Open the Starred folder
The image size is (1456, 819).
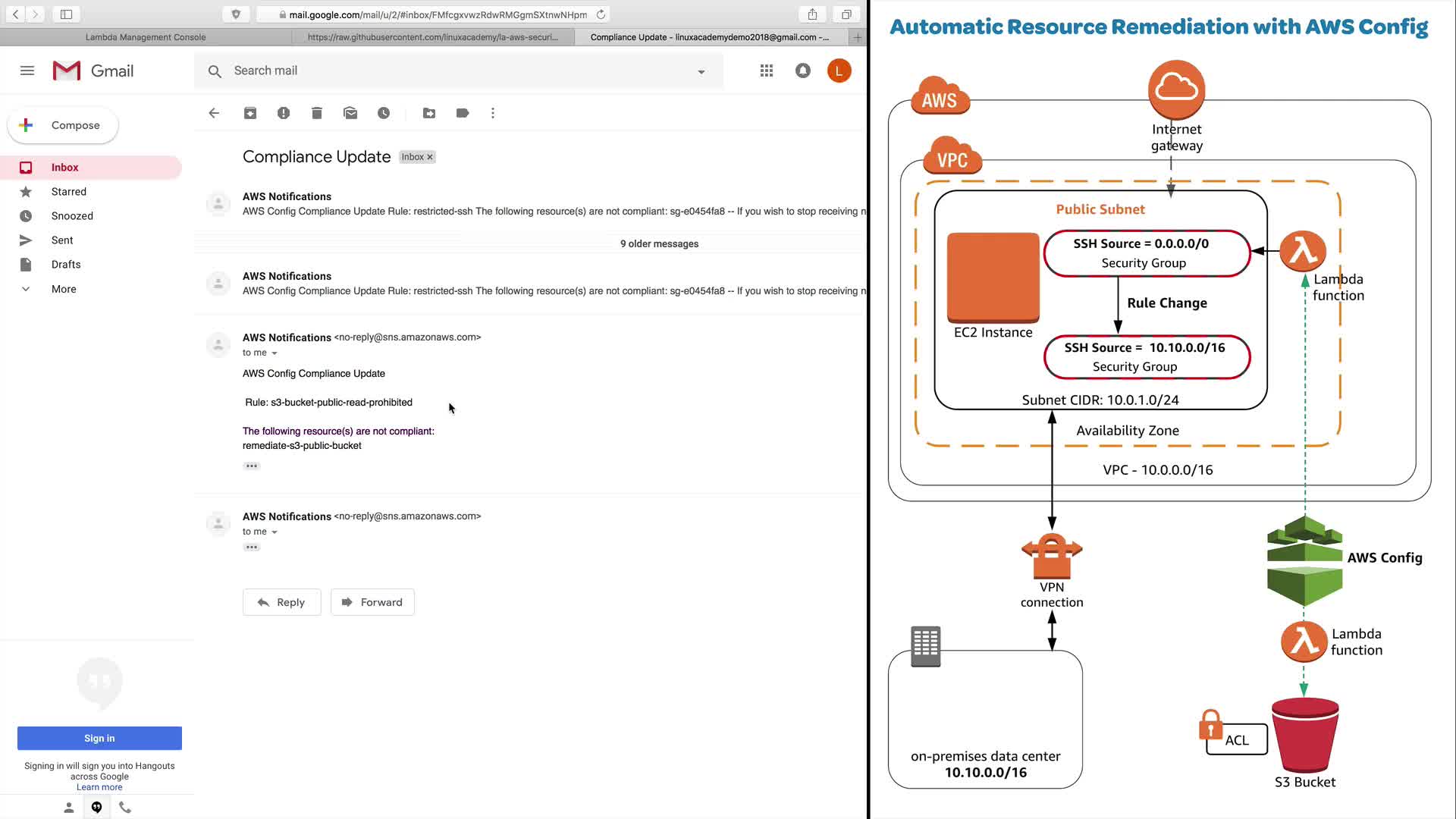click(69, 192)
